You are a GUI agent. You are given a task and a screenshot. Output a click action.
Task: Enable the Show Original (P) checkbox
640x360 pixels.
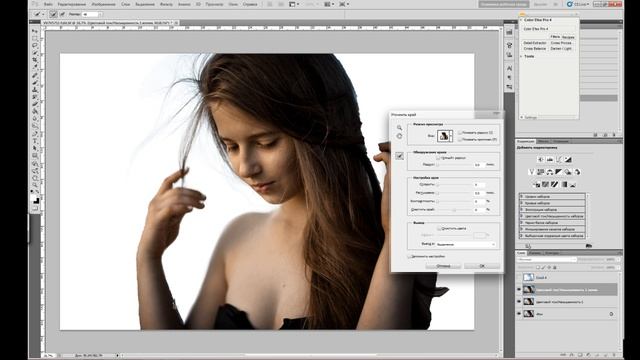460,139
